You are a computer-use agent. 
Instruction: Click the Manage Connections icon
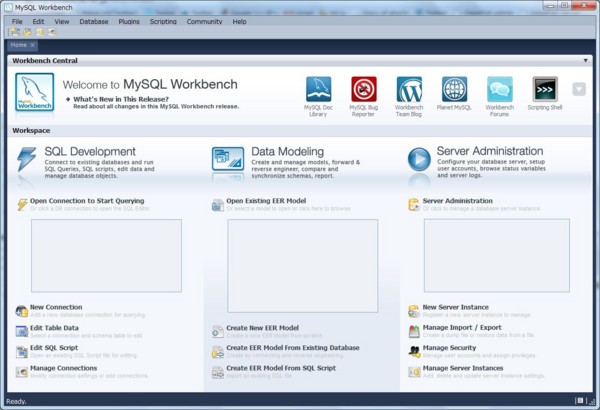click(21, 371)
